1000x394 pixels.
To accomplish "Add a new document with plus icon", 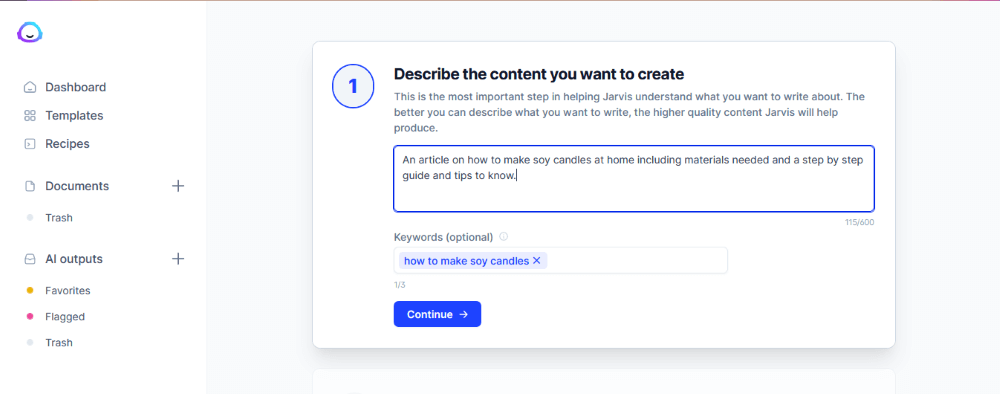I will [179, 186].
